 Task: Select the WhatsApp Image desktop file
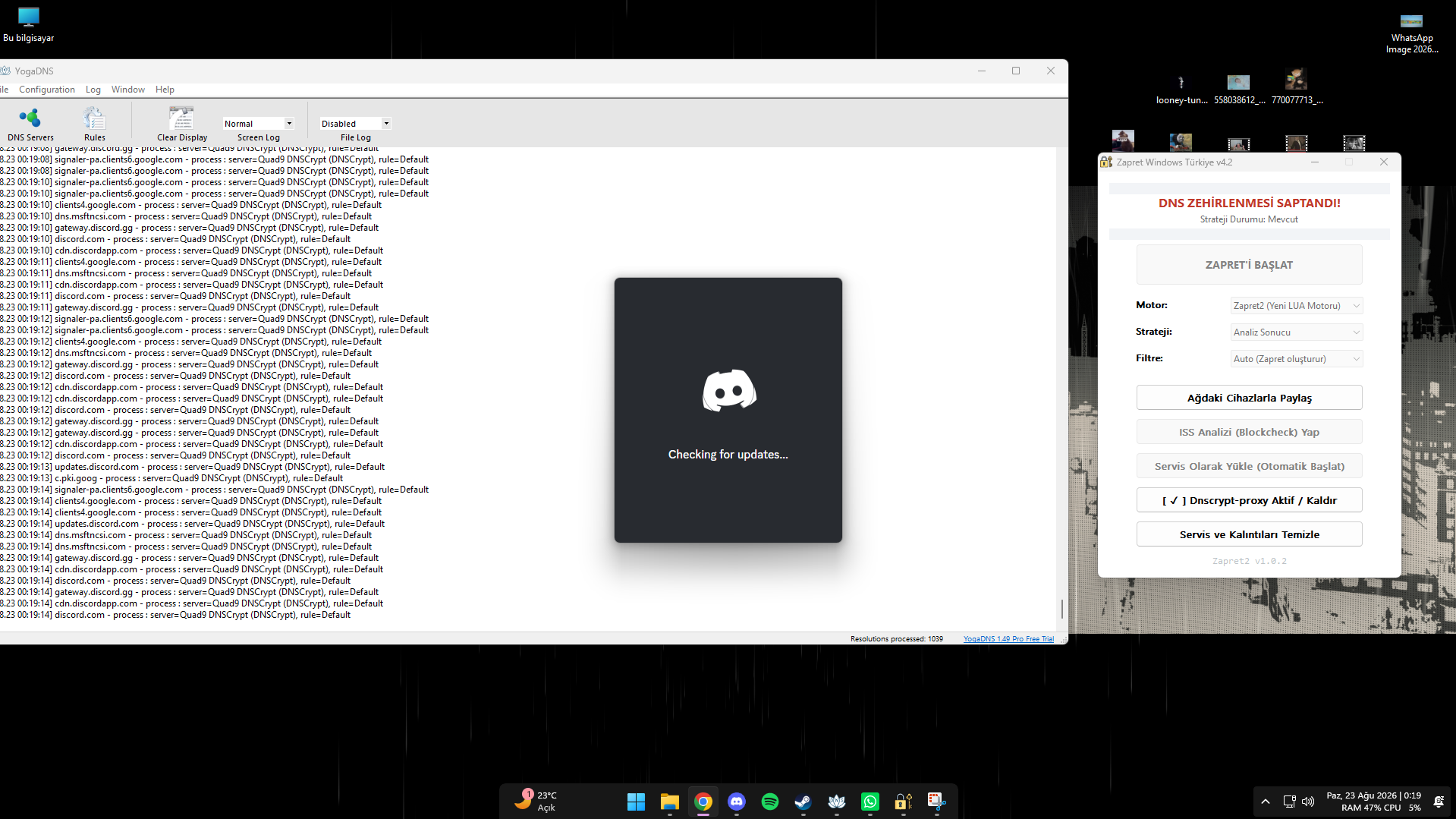click(1411, 33)
